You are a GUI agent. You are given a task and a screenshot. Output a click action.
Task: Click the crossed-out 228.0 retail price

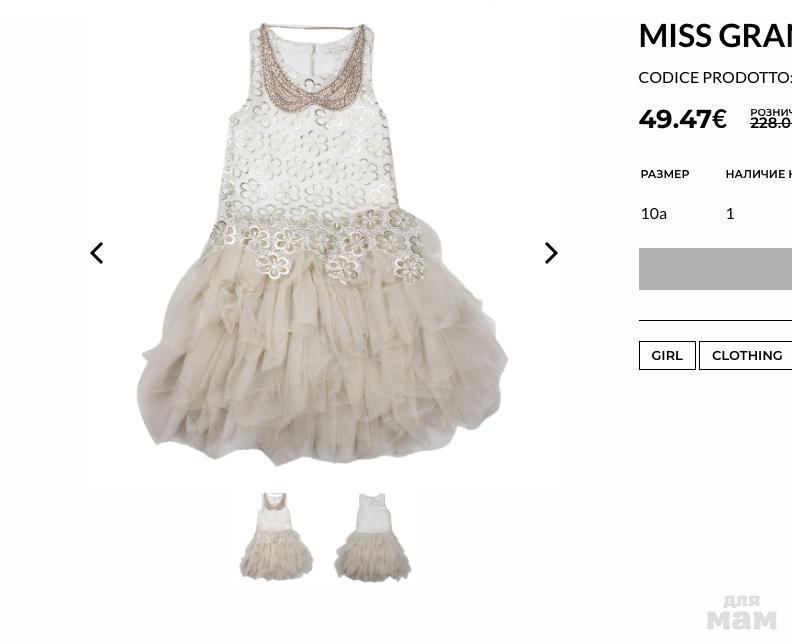(770, 123)
